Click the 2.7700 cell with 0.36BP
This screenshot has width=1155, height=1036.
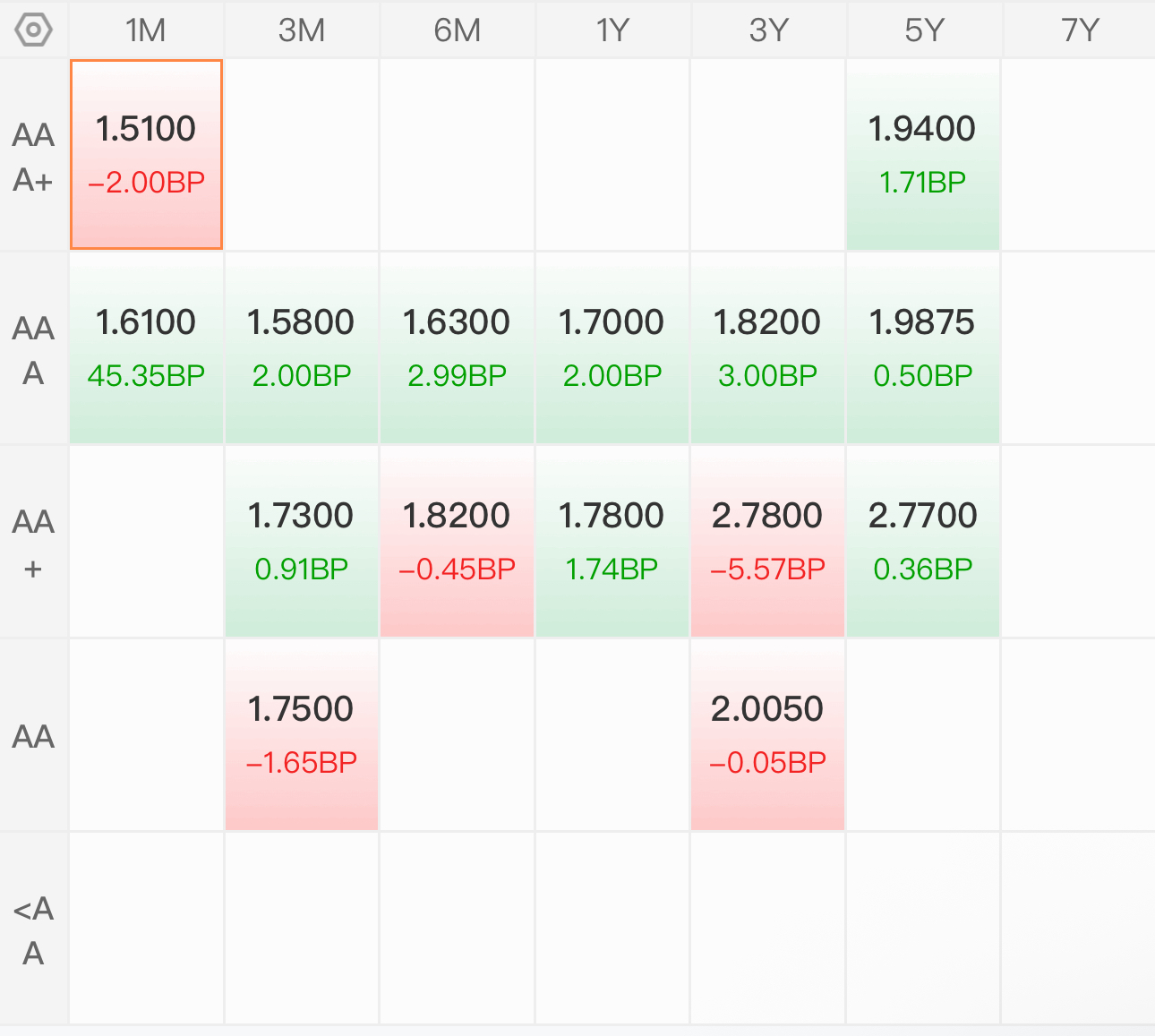[922, 542]
